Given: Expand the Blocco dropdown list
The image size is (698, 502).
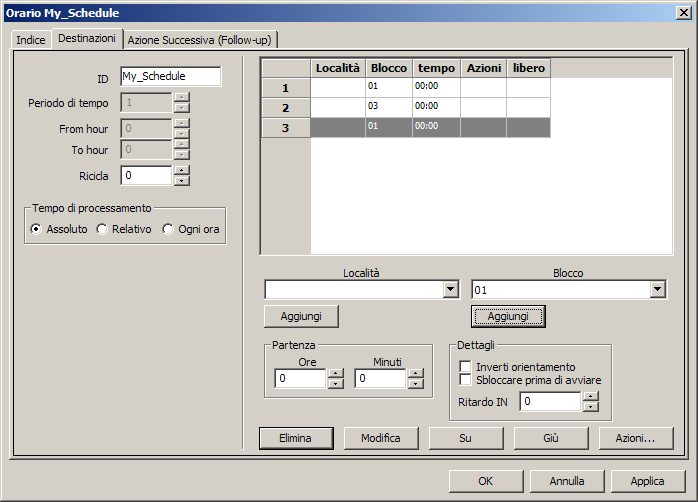Looking at the screenshot, I should click(x=657, y=290).
